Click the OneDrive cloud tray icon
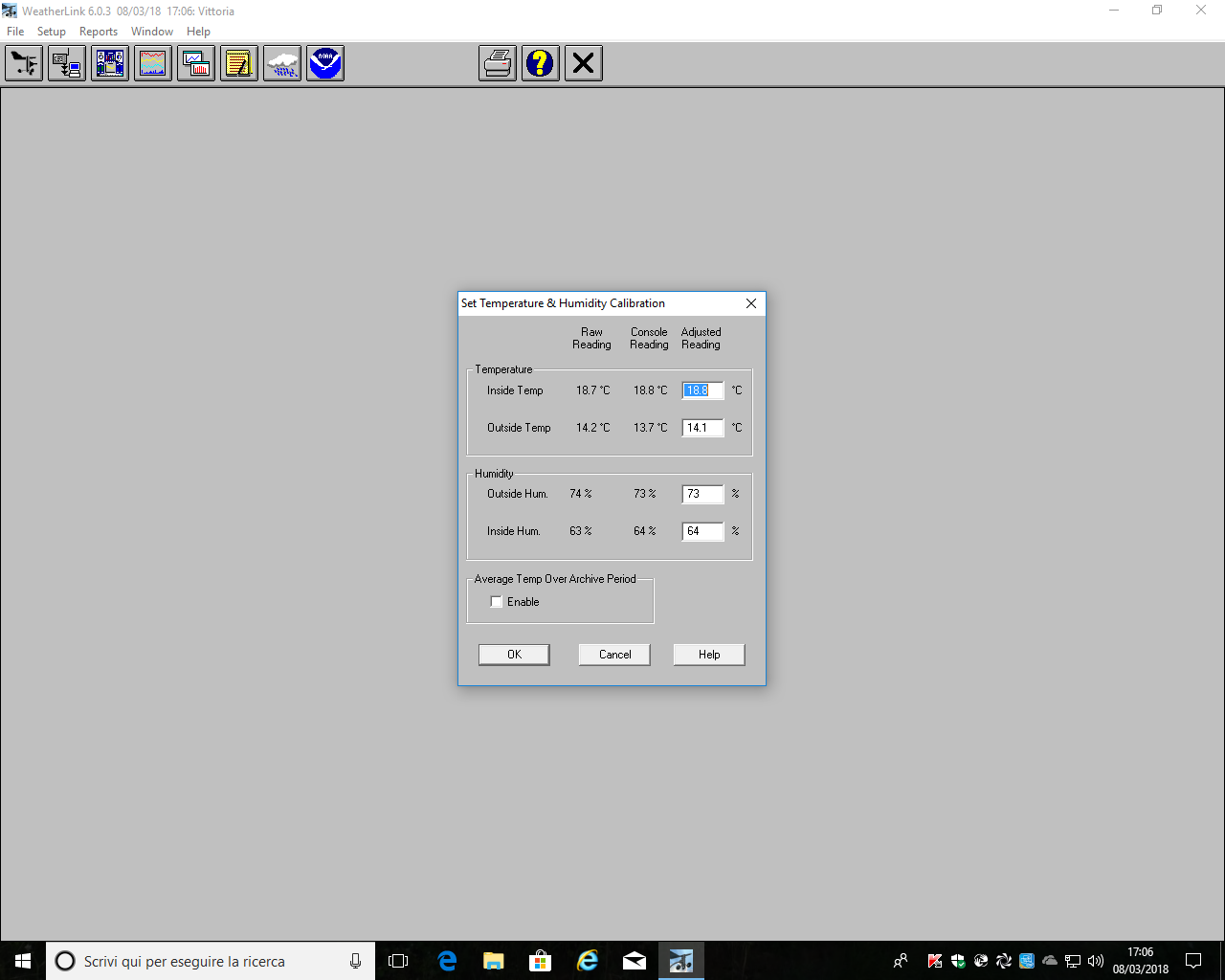The height and width of the screenshot is (980, 1225). click(1050, 961)
